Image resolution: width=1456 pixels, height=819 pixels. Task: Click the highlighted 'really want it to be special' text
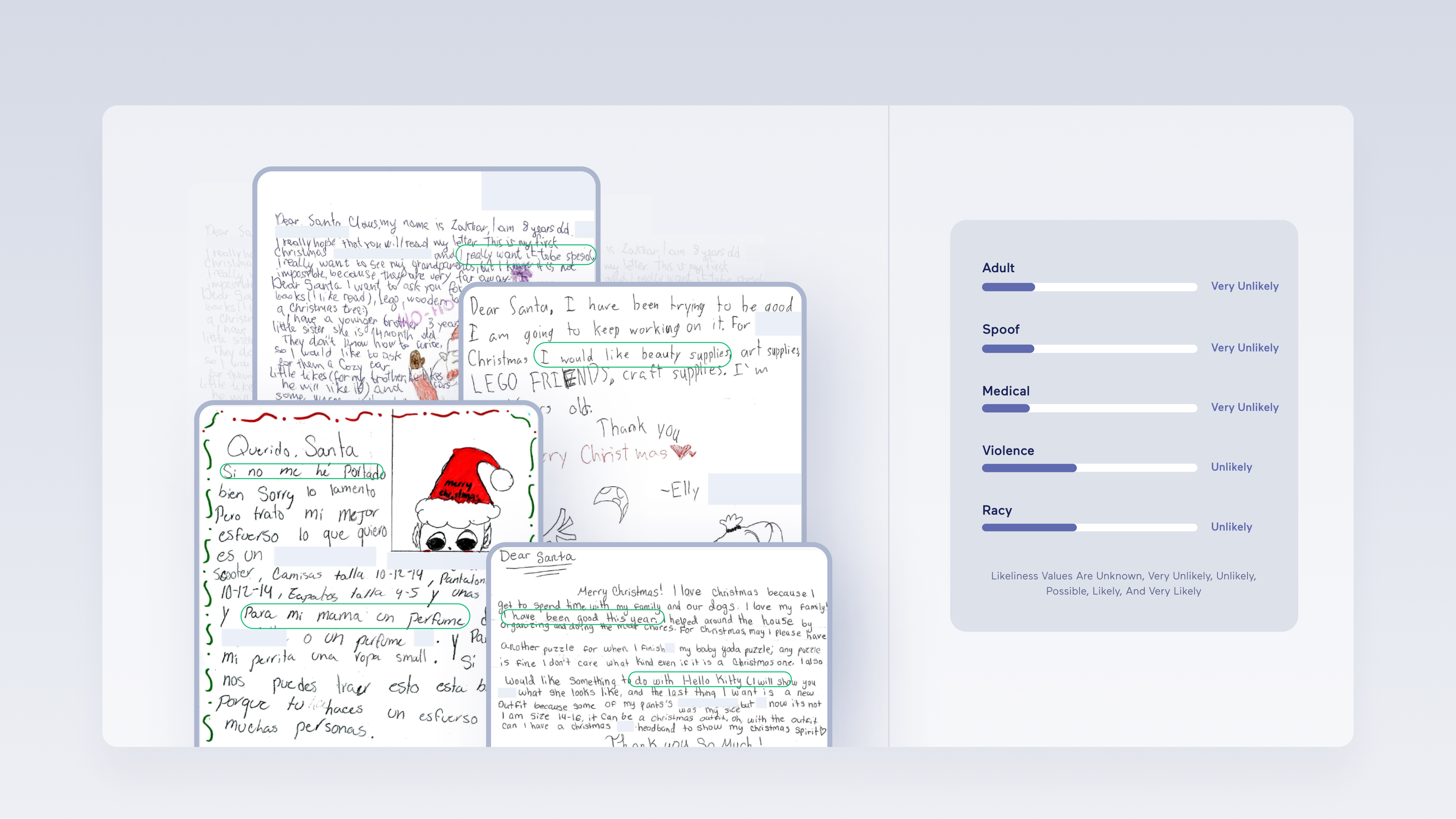tap(524, 256)
